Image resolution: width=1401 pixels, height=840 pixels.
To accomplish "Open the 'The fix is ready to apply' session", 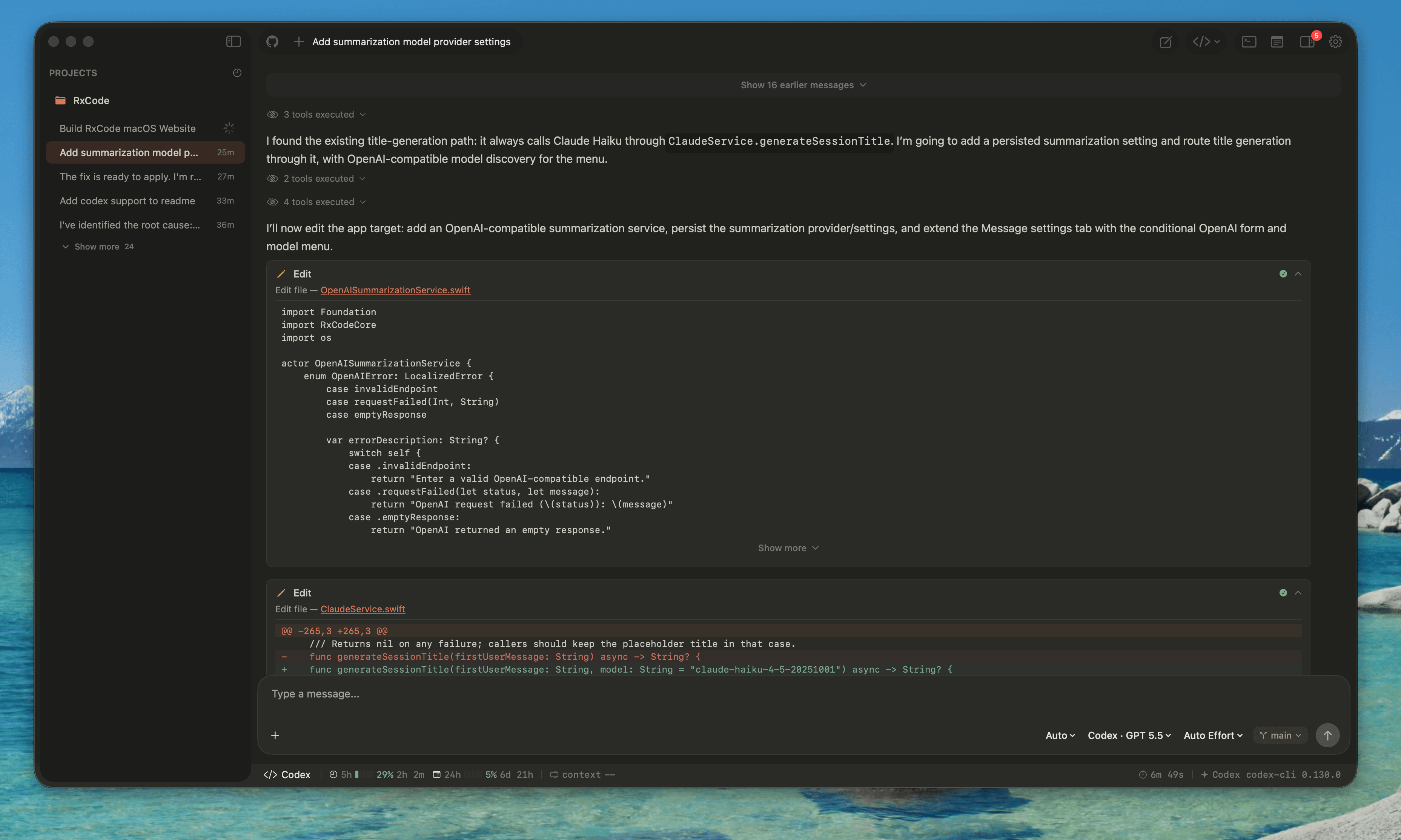I will coord(146,176).
